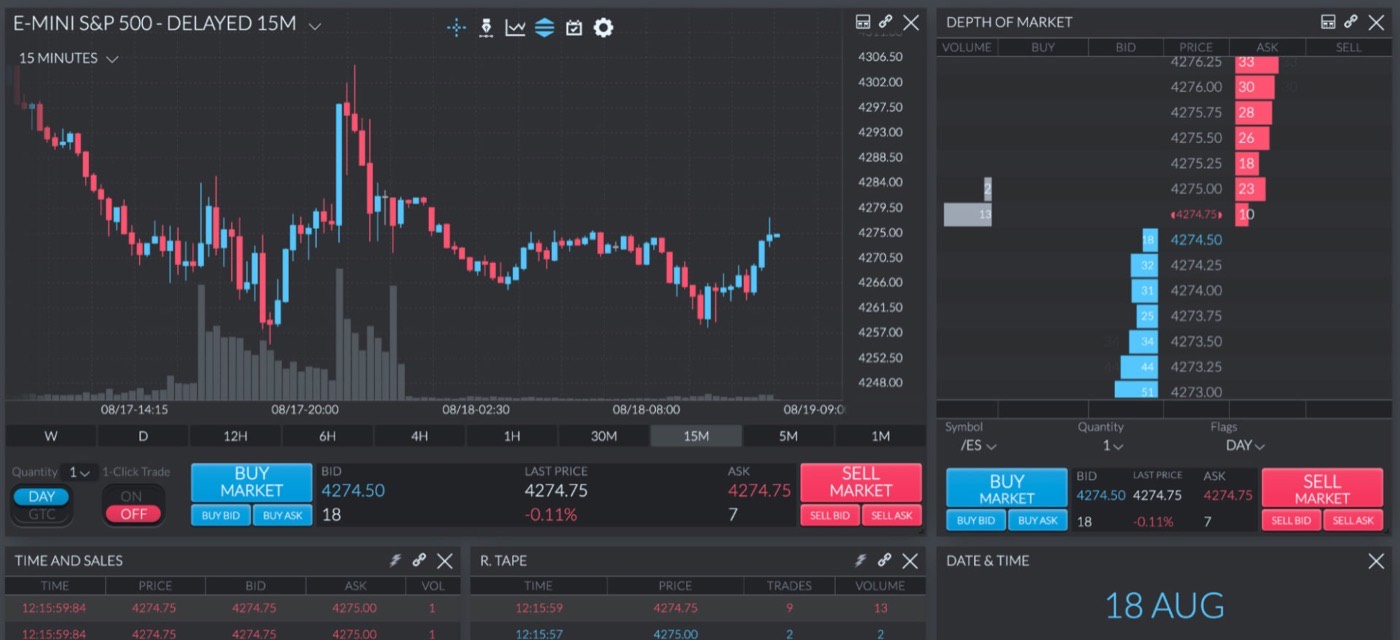This screenshot has height=640, width=1400.
Task: Switch chart to D timeframe
Action: [x=143, y=436]
